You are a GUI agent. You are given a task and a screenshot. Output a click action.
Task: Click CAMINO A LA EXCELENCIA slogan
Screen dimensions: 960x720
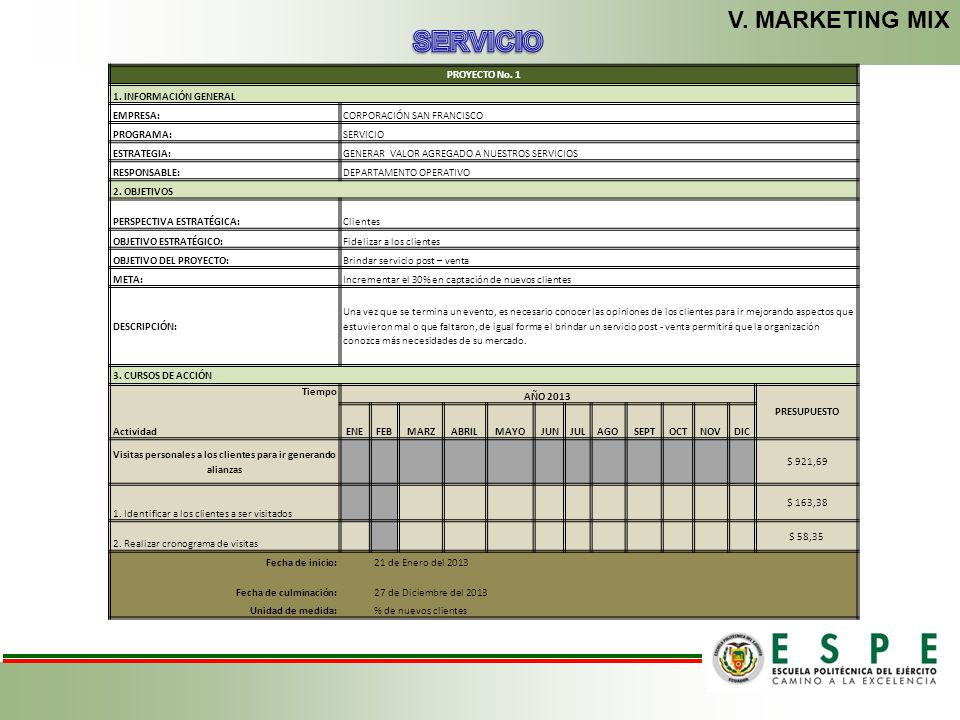(854, 681)
